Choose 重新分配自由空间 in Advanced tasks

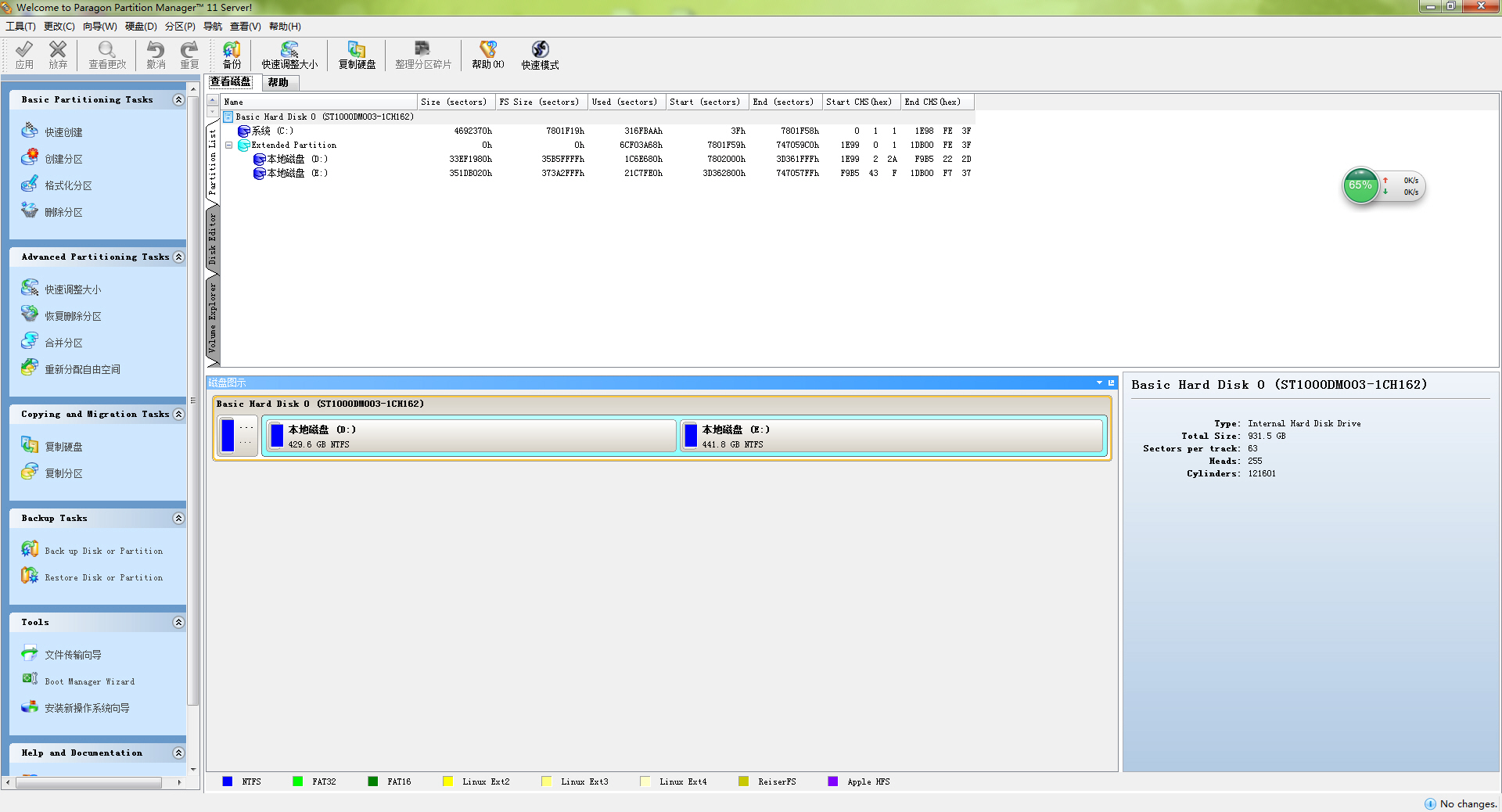[71, 368]
